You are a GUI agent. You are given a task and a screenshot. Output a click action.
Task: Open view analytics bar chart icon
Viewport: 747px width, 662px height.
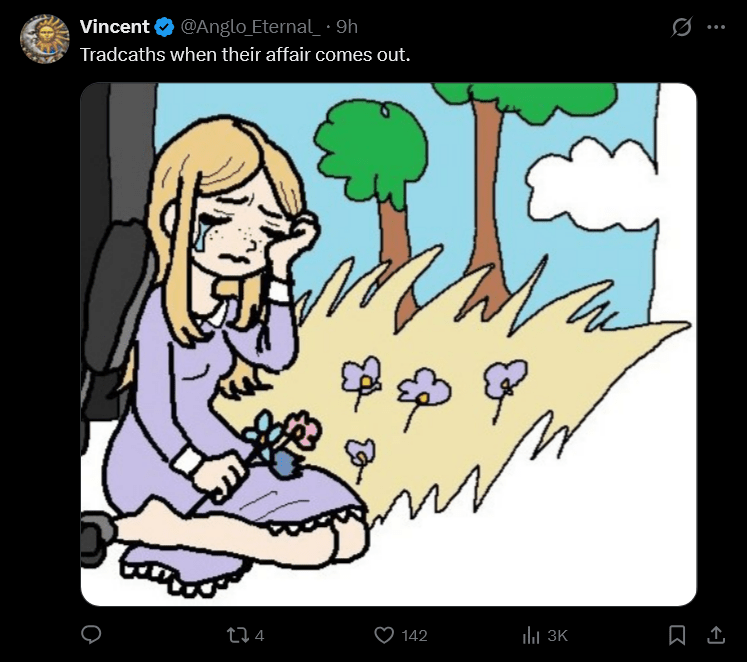pyautogui.click(x=532, y=635)
